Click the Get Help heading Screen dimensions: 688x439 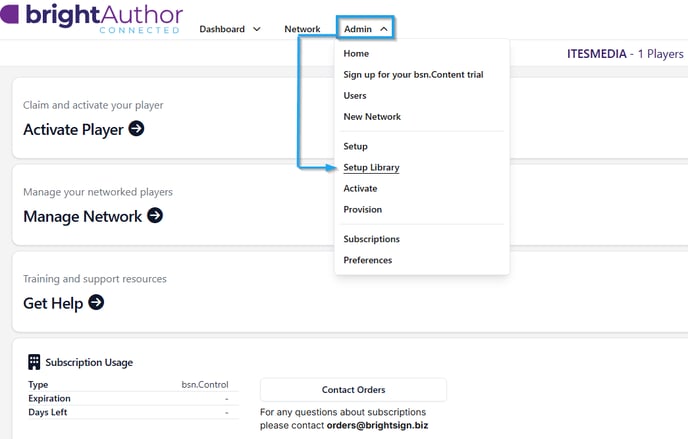pyautogui.click(x=53, y=303)
